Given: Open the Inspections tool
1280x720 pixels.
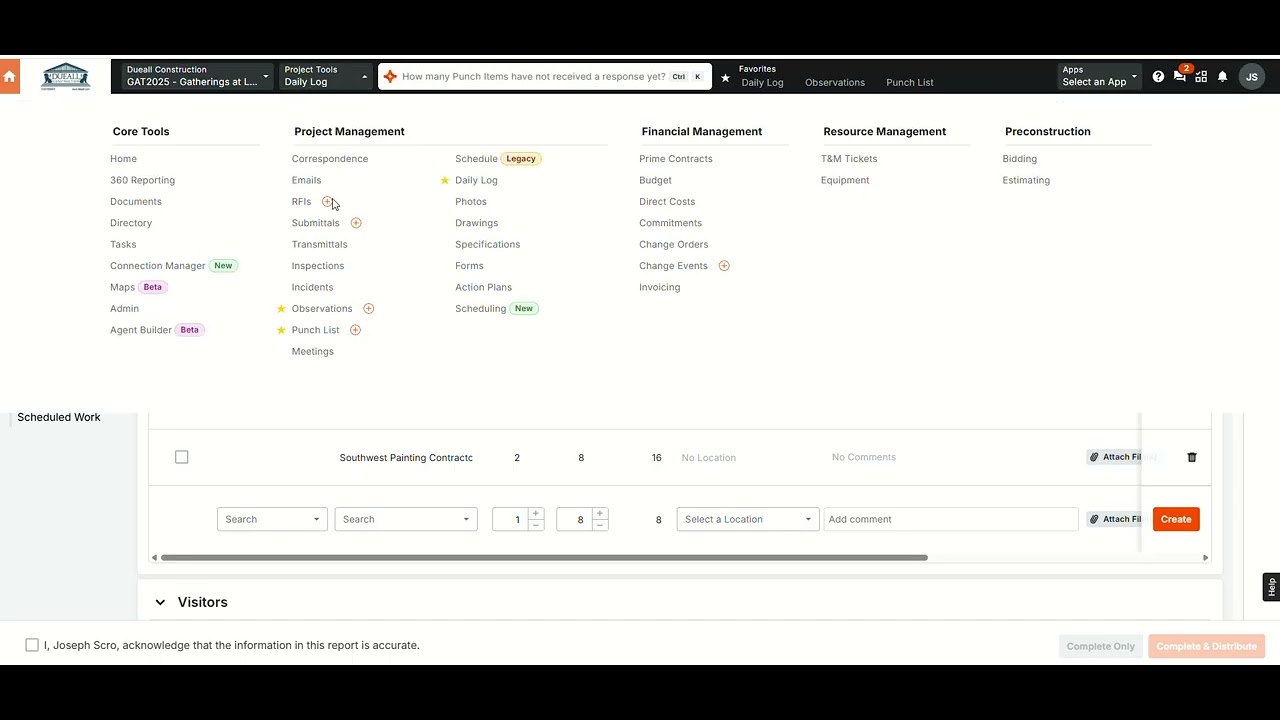Looking at the screenshot, I should [318, 266].
